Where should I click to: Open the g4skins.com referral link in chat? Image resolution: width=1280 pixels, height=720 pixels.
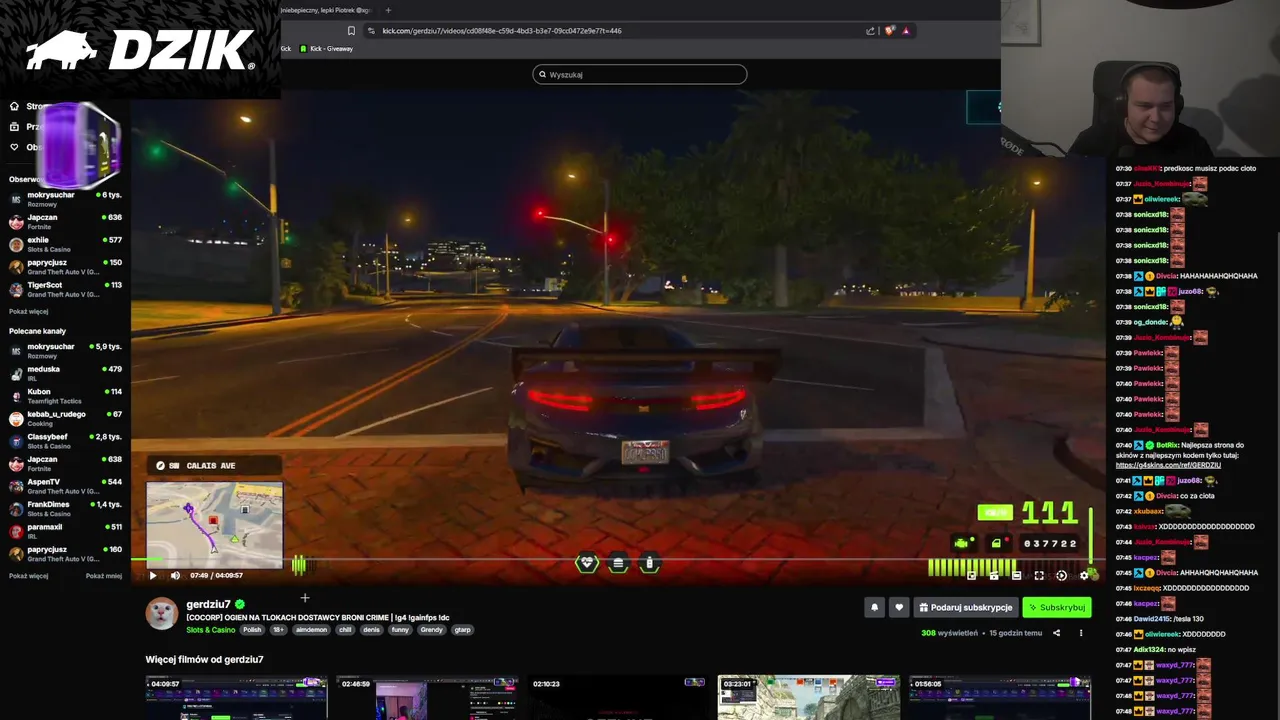(1168, 465)
